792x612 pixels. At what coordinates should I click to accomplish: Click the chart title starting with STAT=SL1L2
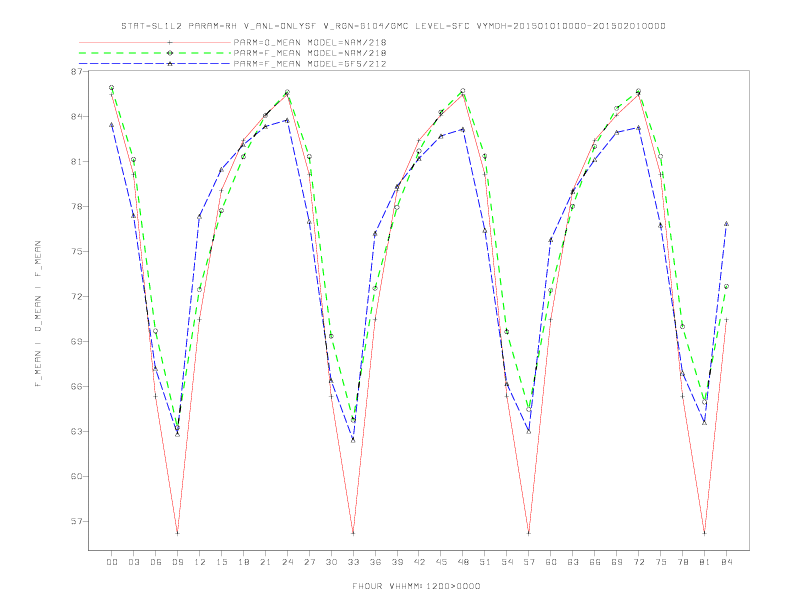393,26
